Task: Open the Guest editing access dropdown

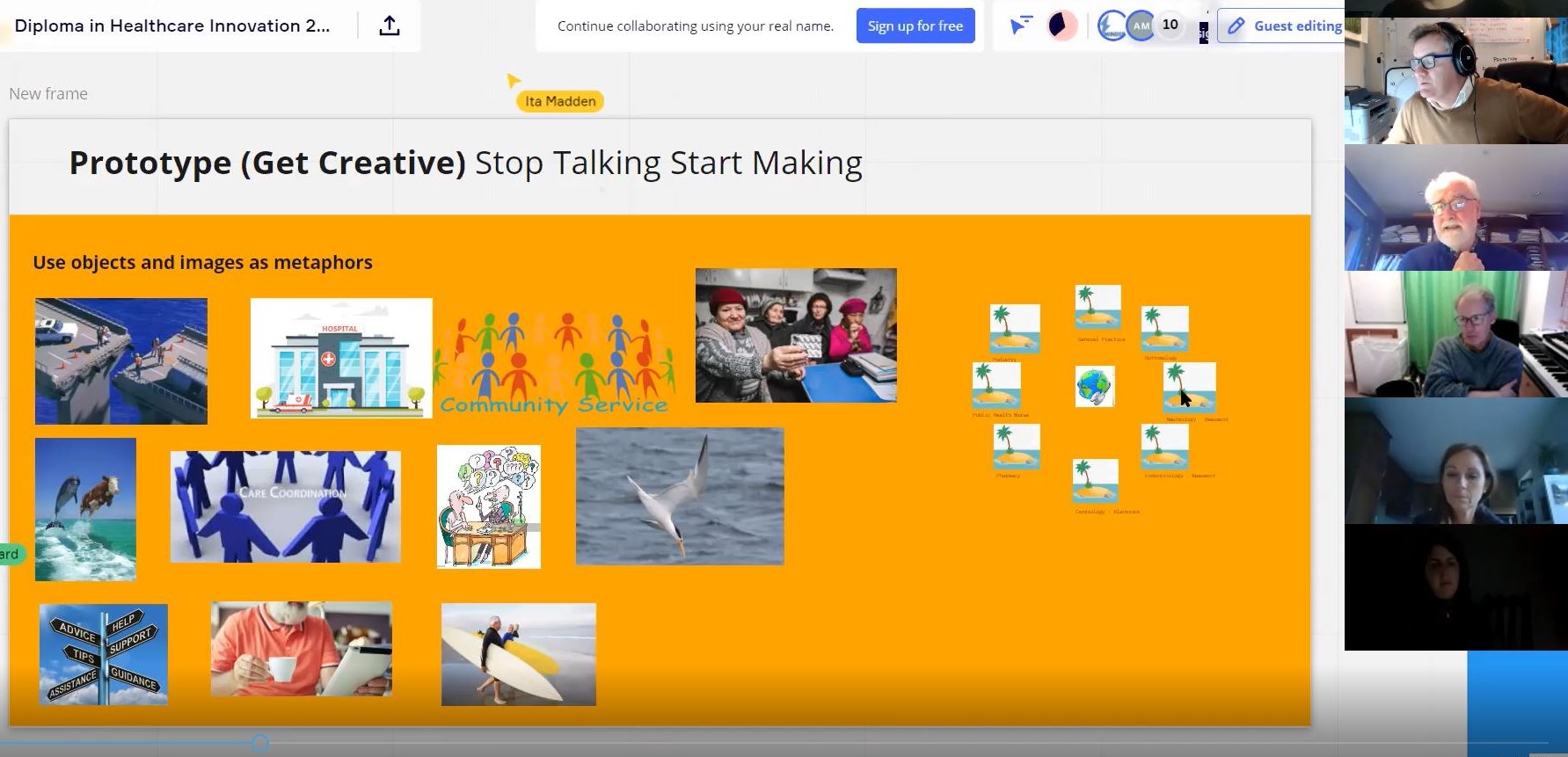Action: click(1284, 26)
